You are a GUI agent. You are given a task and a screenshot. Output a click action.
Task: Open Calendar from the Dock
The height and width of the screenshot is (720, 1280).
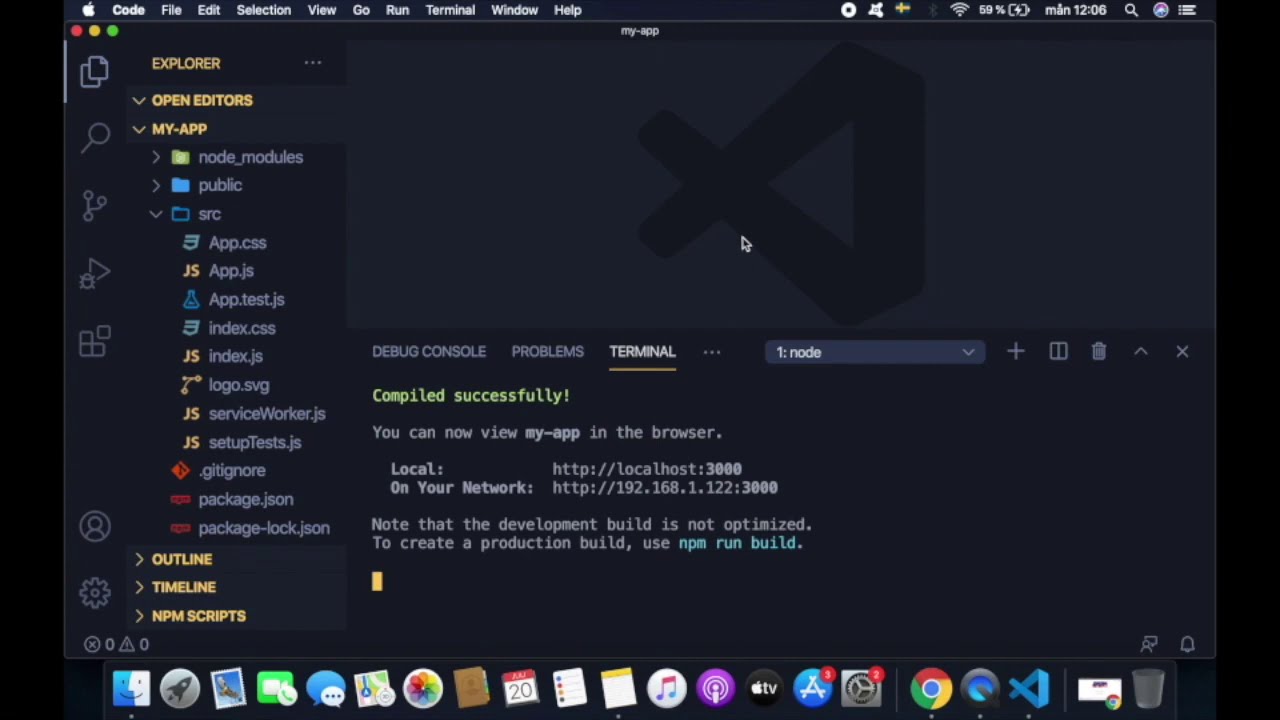tap(520, 688)
